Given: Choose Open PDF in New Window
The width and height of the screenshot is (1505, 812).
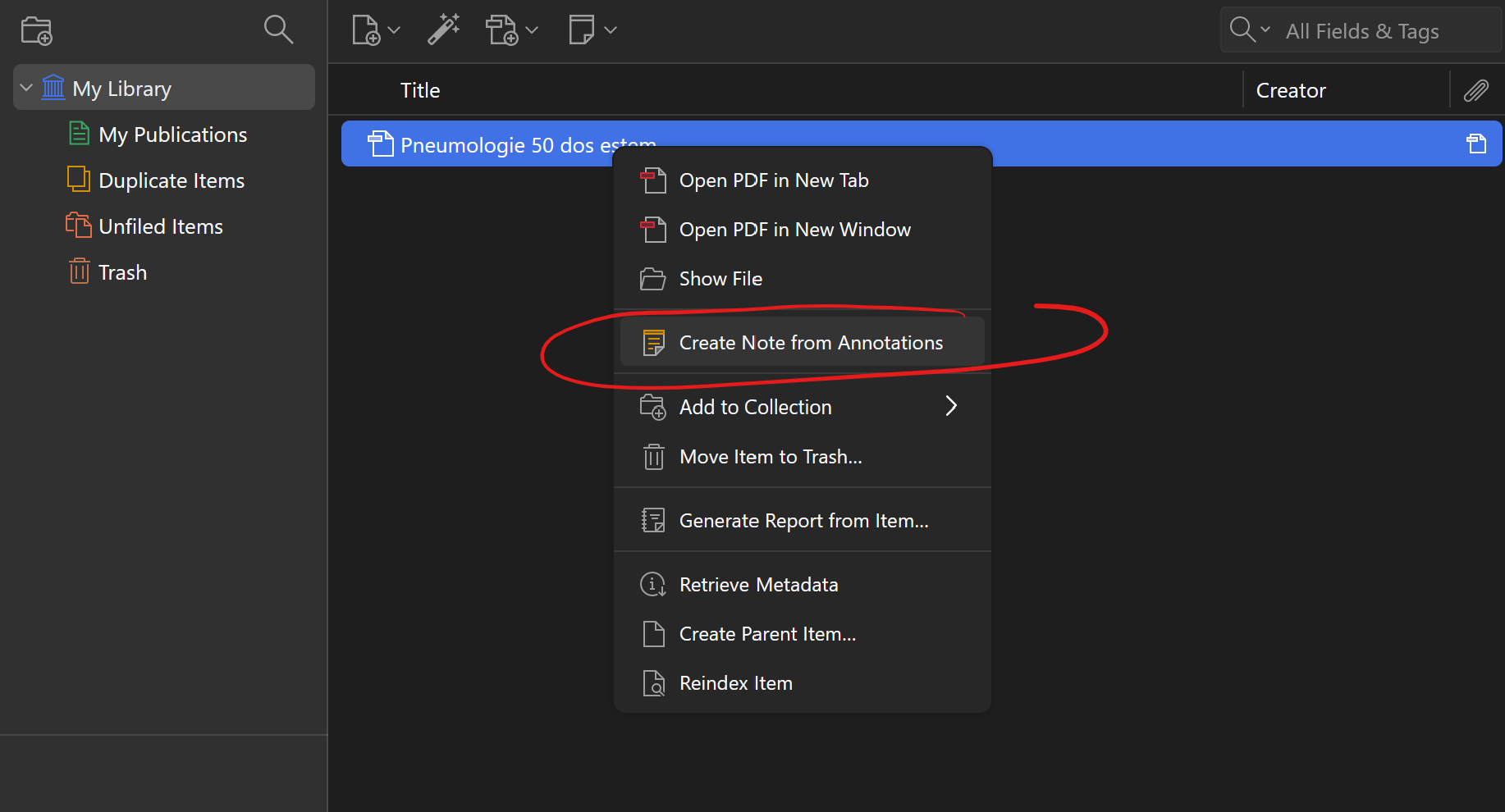Looking at the screenshot, I should click(x=803, y=230).
